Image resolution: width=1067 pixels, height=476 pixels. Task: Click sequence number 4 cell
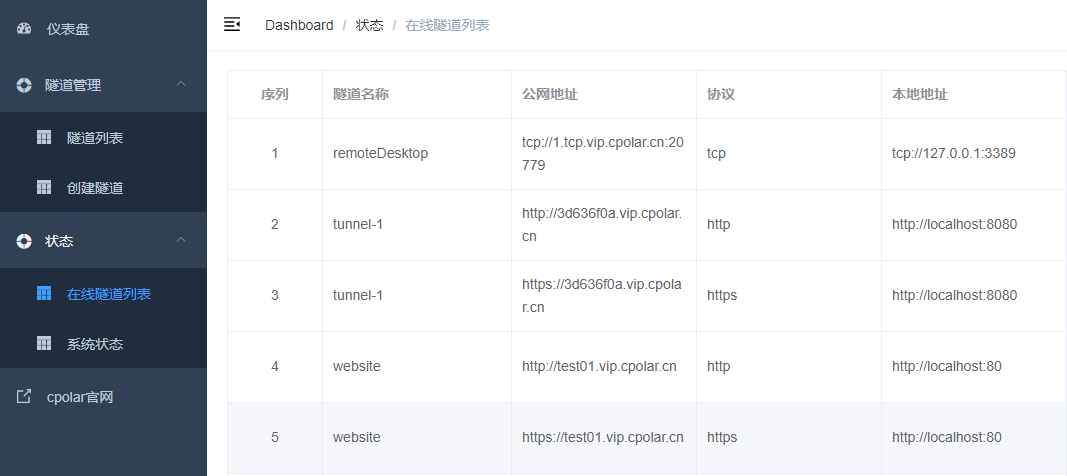pos(275,367)
